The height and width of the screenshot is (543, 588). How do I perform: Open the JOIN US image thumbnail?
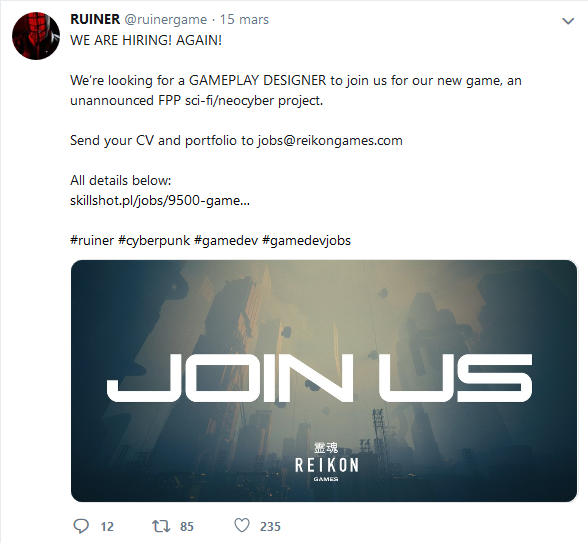tap(324, 381)
